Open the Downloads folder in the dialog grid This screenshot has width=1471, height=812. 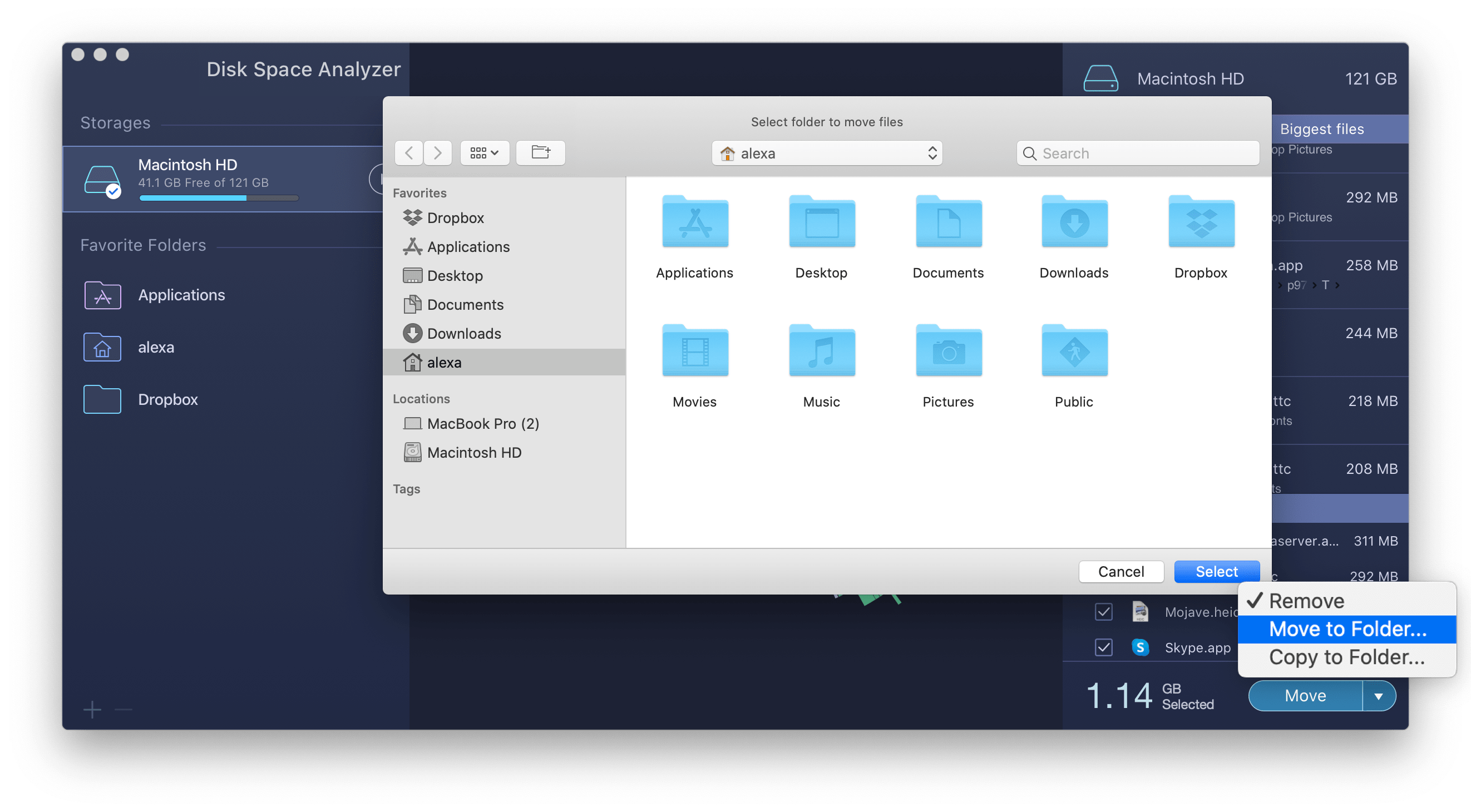(1073, 222)
